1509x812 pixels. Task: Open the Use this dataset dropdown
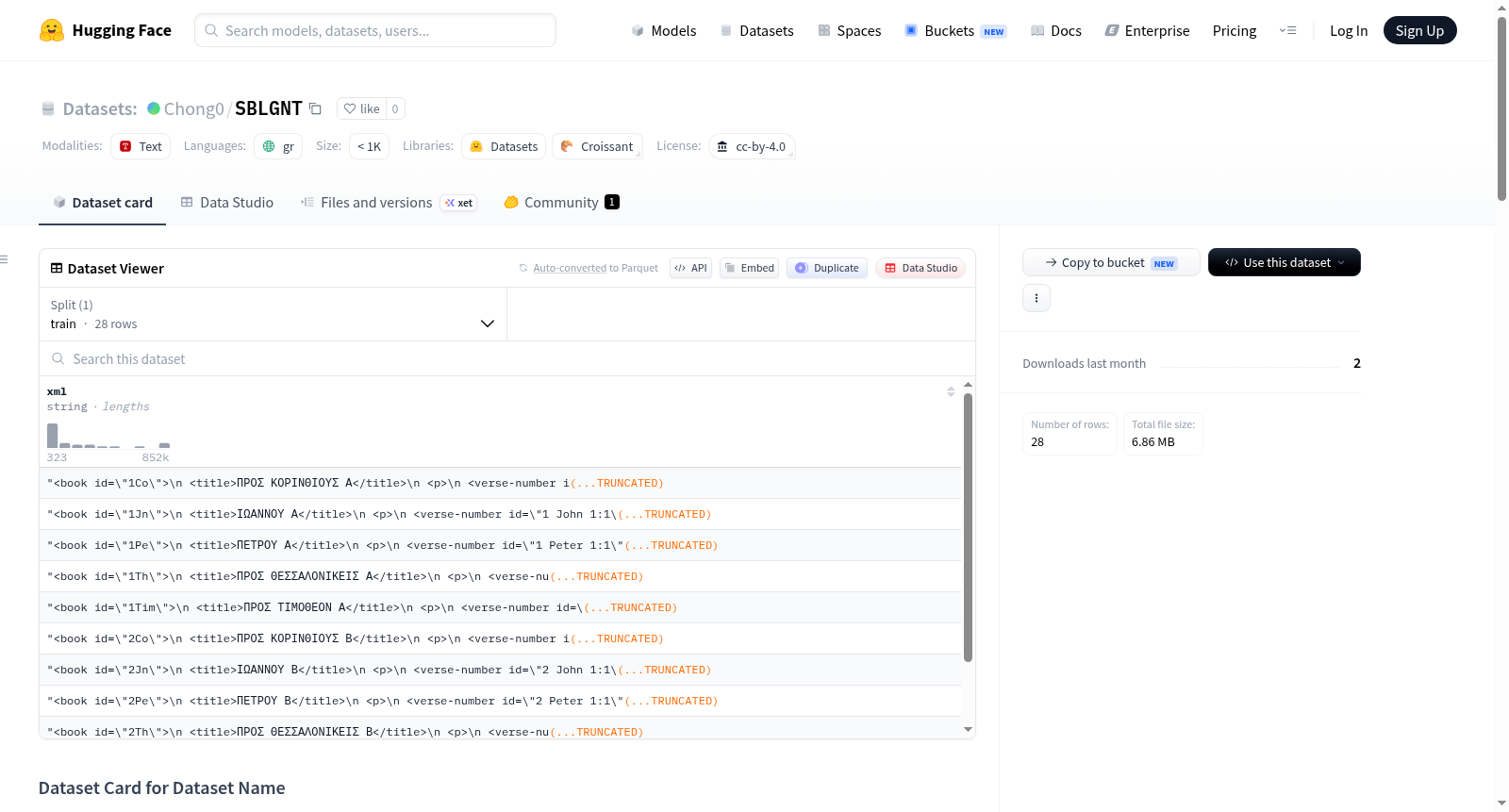[x=1285, y=262]
